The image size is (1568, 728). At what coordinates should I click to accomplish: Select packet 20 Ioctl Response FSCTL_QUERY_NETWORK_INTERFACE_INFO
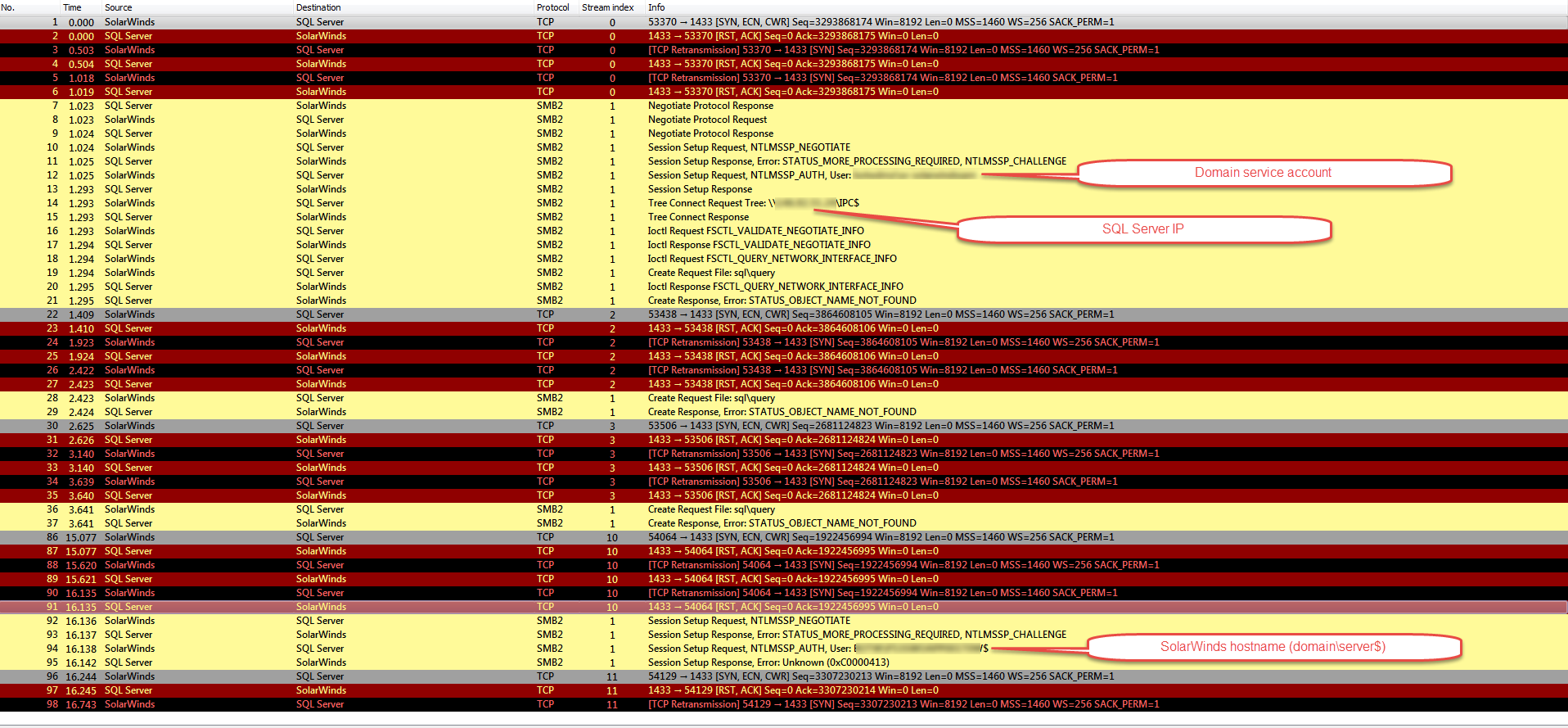784,287
